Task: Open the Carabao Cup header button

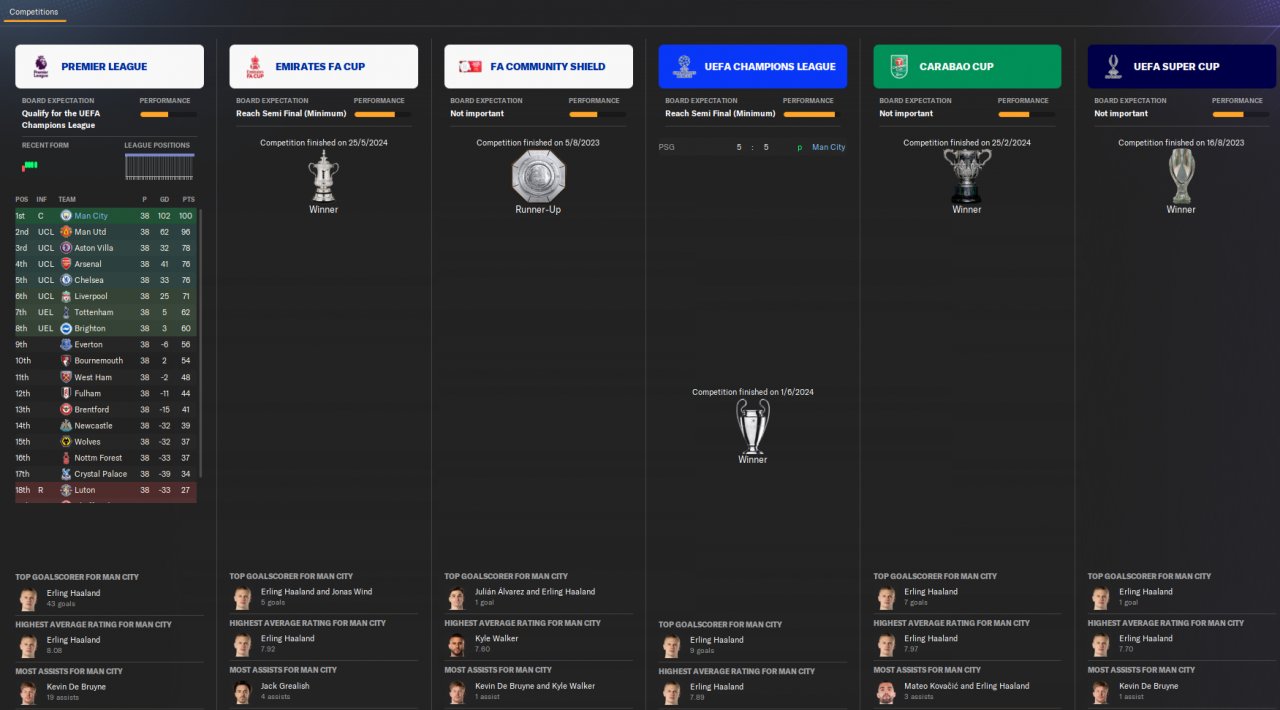Action: tap(967, 66)
